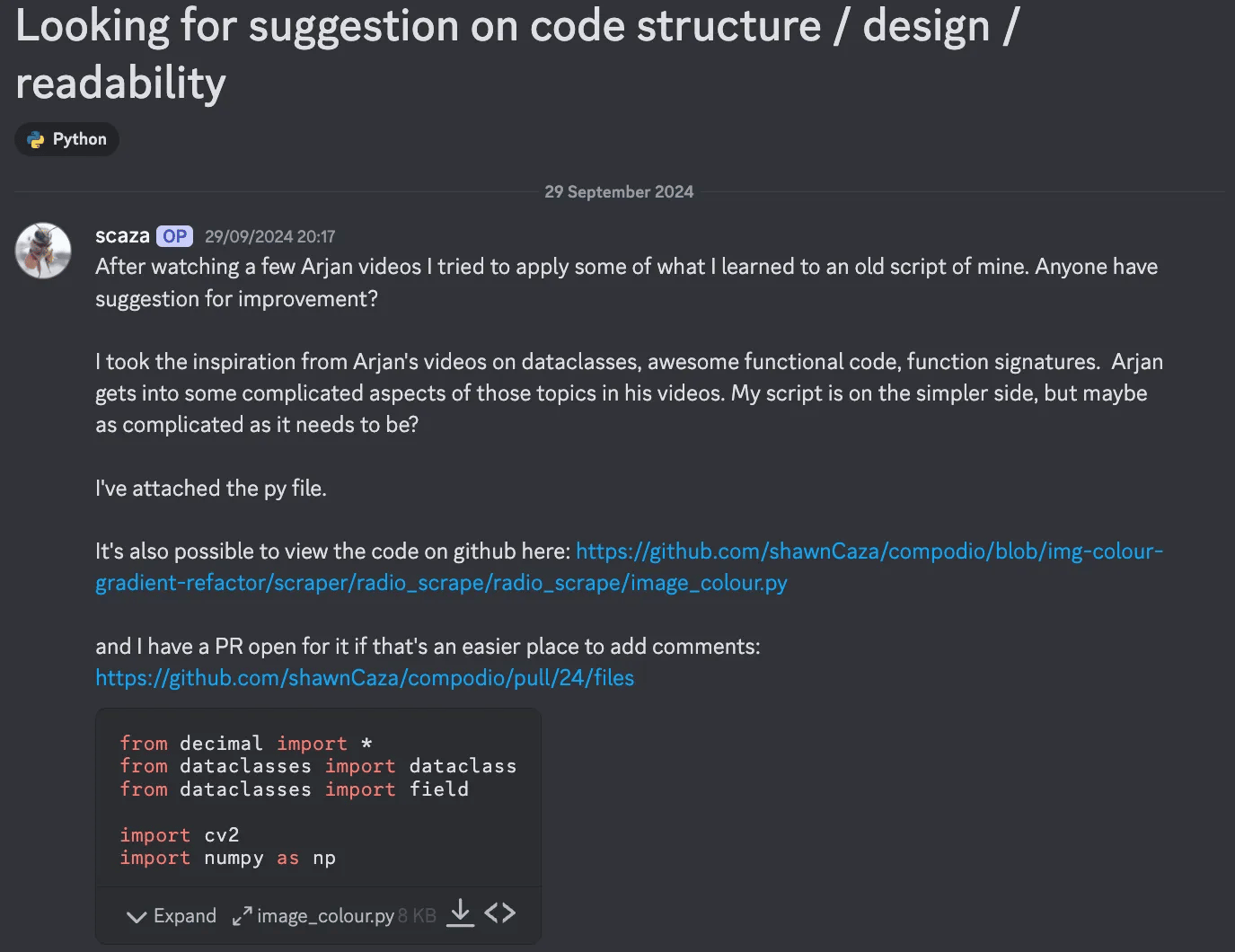Image resolution: width=1235 pixels, height=952 pixels.
Task: Click the 'import numpy as np' code line
Action: pyautogui.click(x=227, y=859)
